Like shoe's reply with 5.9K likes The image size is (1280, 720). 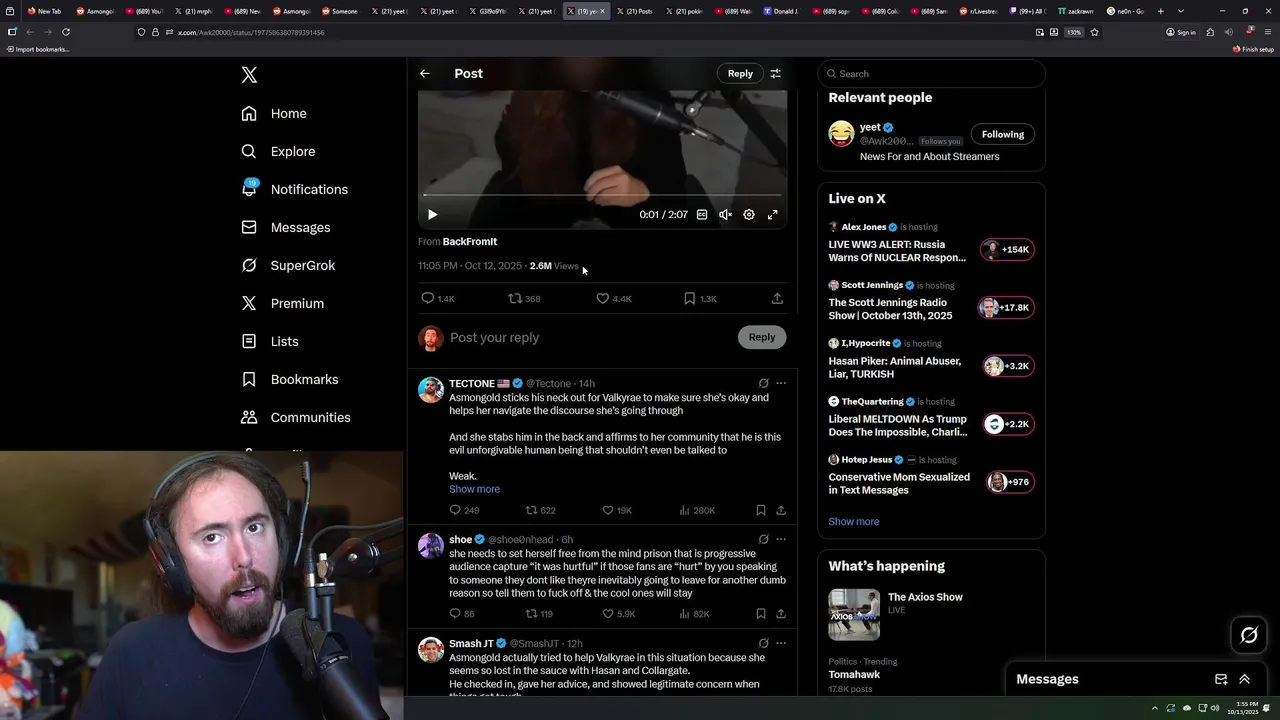pos(618,614)
